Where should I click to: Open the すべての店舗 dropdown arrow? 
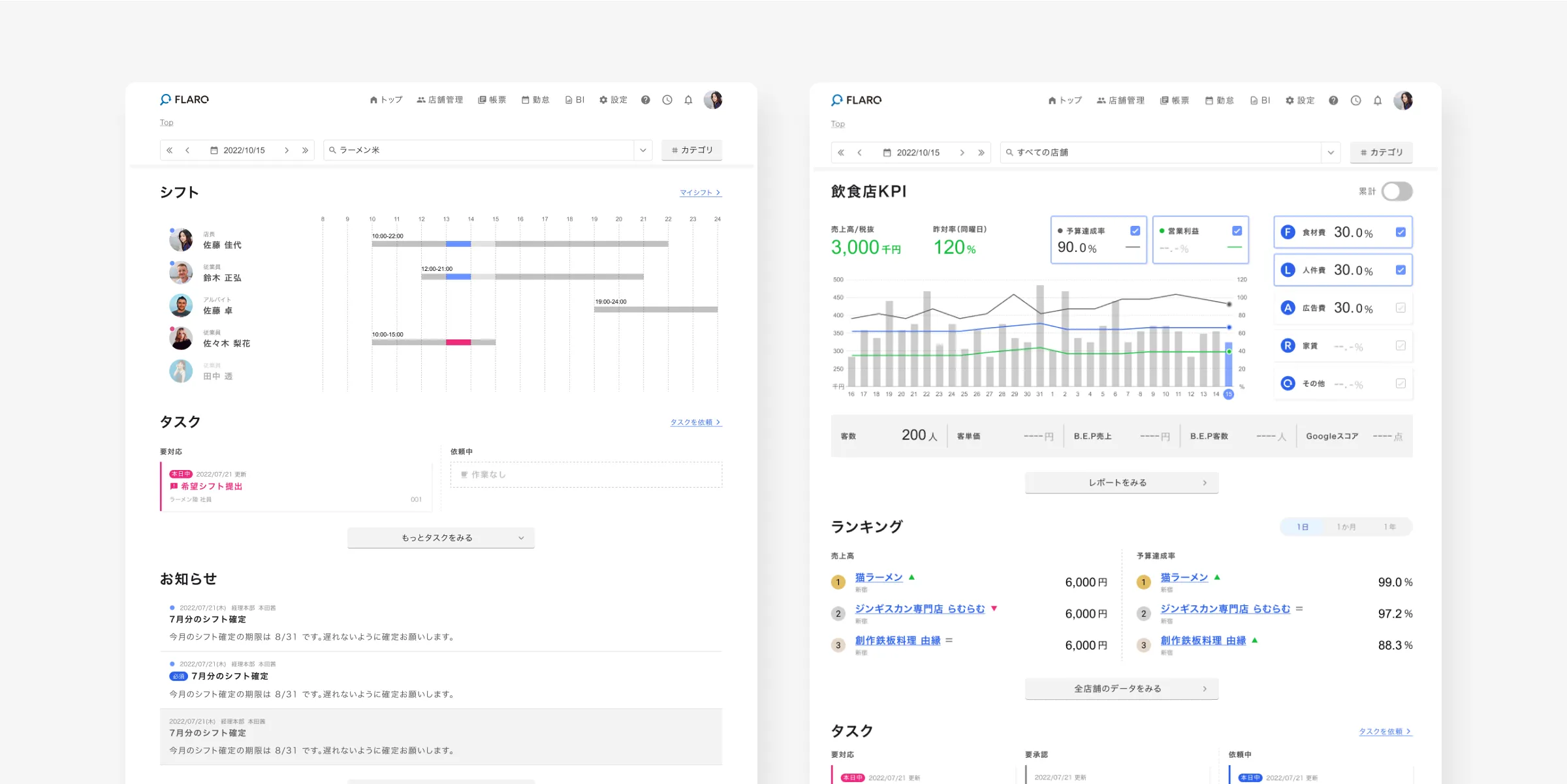tap(1331, 153)
